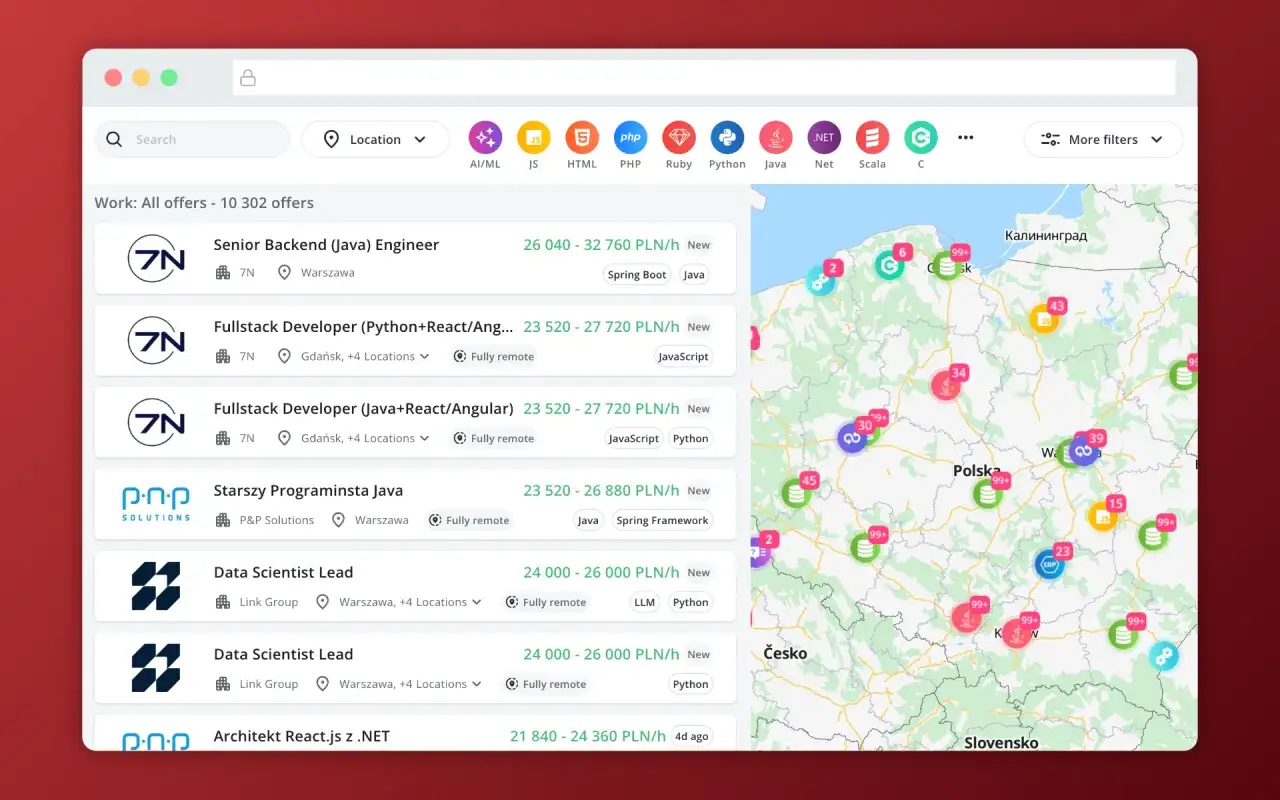Select the Java filter icon
This screenshot has width=1280, height=800.
(x=775, y=136)
